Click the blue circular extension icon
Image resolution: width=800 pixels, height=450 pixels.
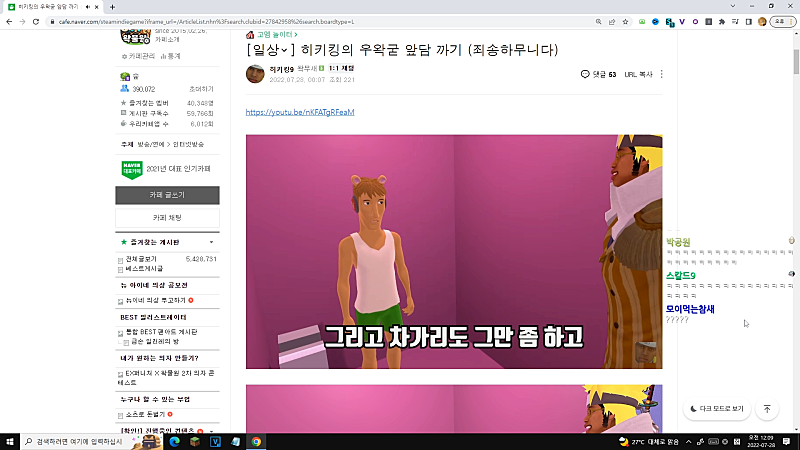tap(655, 22)
